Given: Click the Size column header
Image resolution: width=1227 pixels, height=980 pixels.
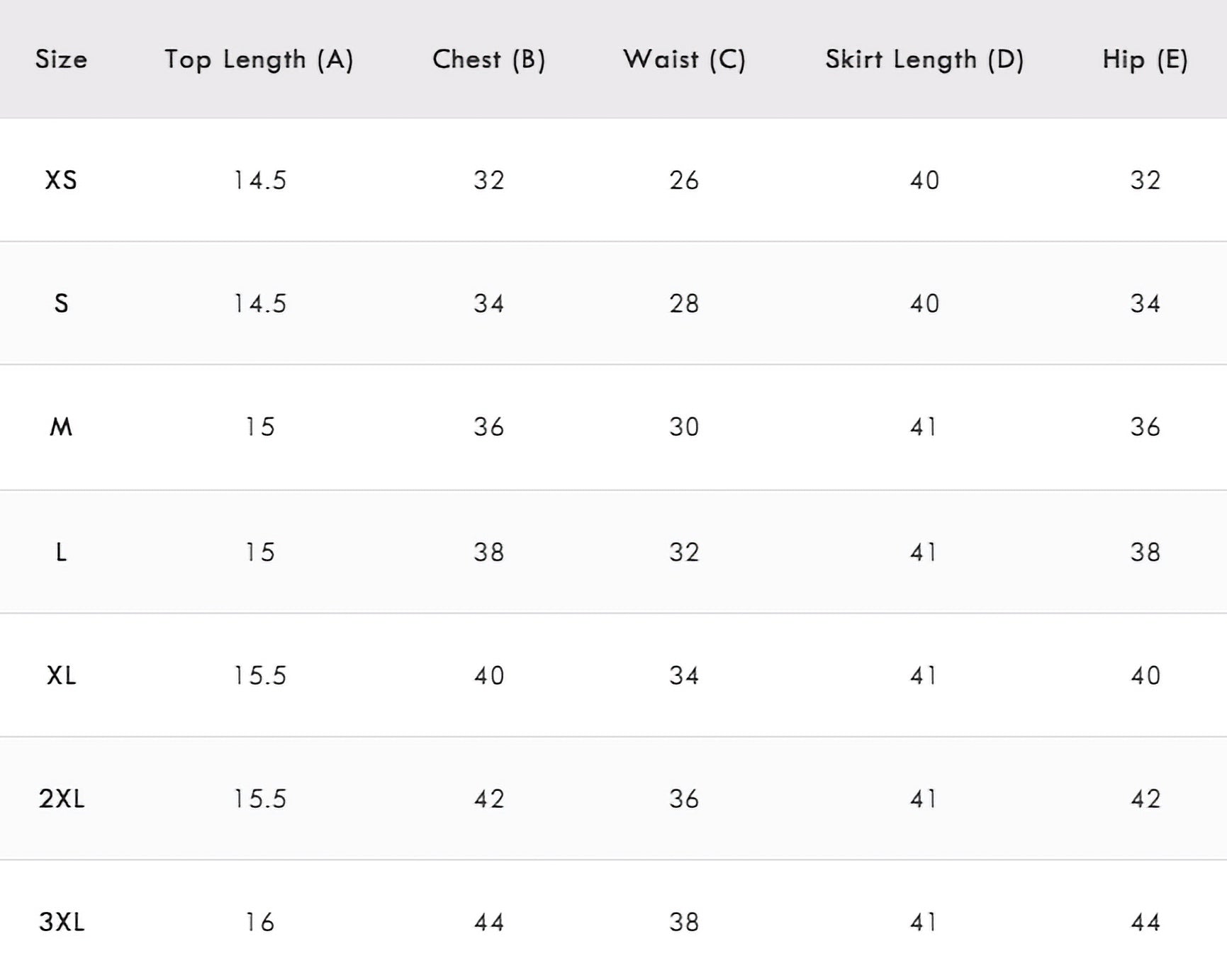Looking at the screenshot, I should pos(62,59).
